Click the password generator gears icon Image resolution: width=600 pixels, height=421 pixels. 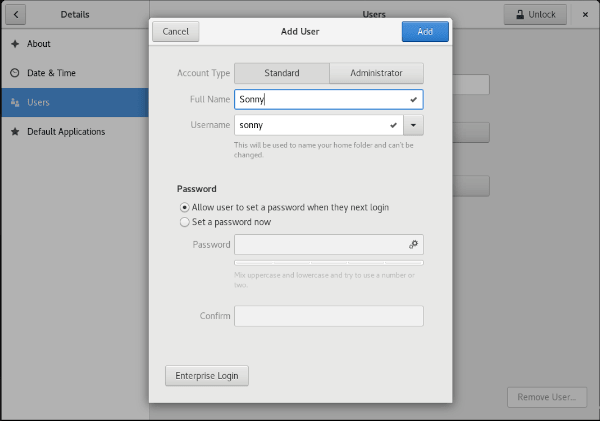(412, 244)
